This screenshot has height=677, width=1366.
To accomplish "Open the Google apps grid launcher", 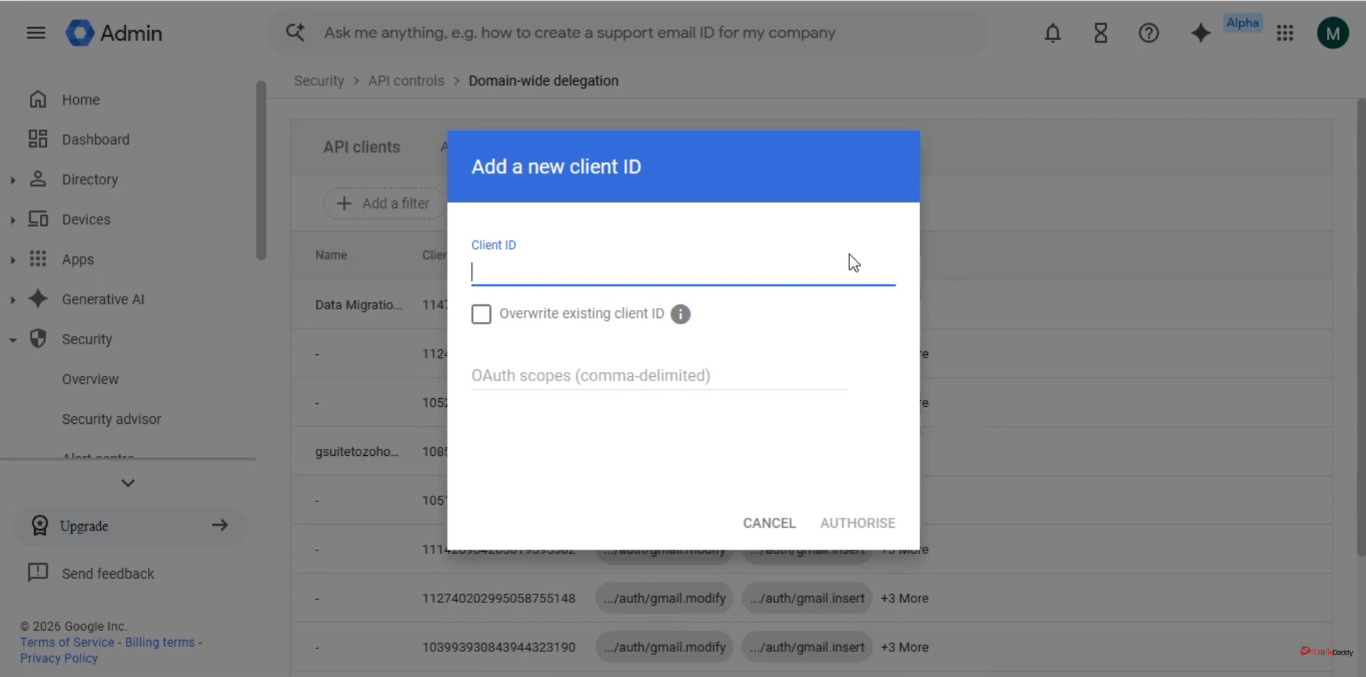I will click(1285, 32).
